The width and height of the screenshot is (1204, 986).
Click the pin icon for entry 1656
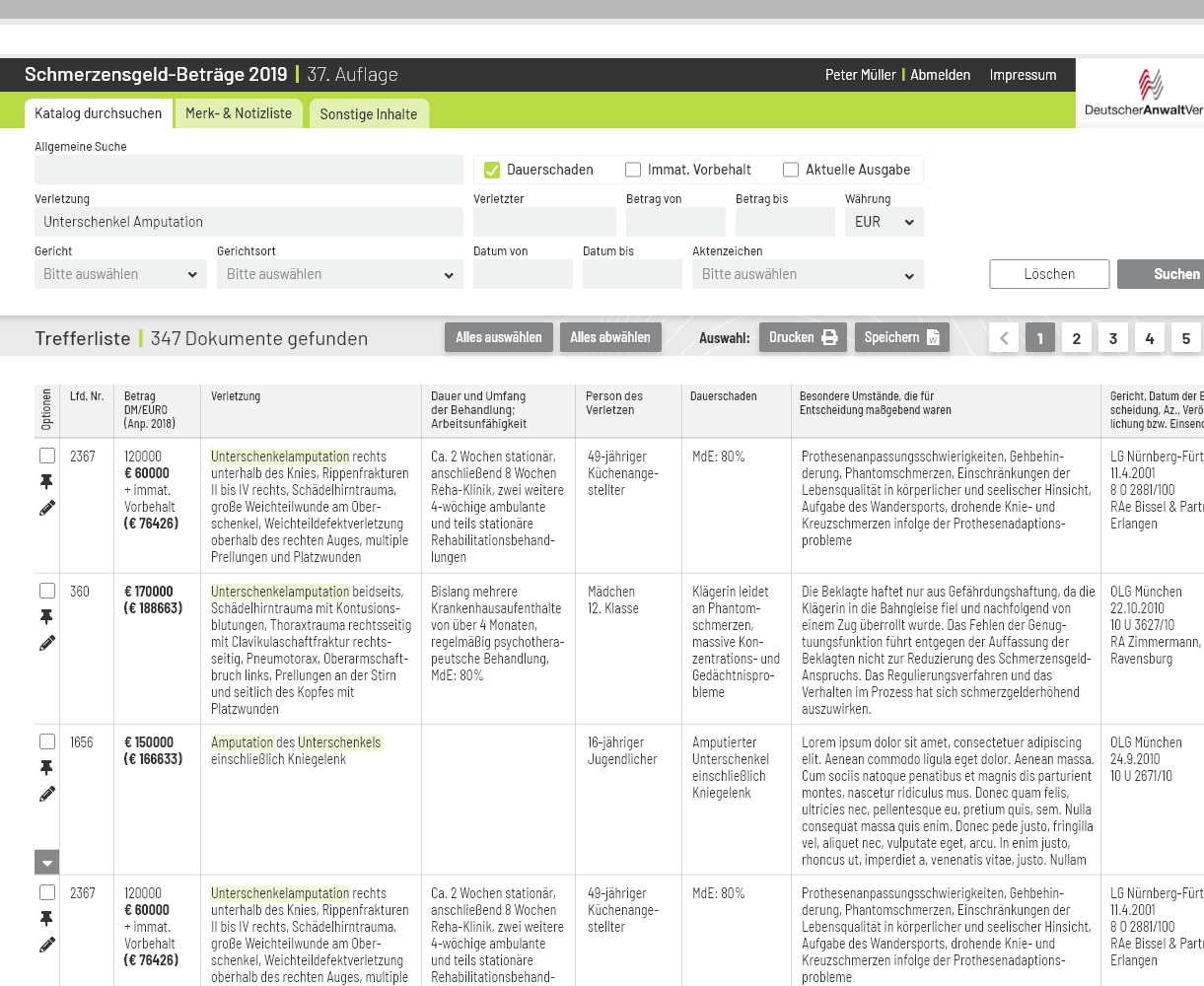(x=46, y=768)
